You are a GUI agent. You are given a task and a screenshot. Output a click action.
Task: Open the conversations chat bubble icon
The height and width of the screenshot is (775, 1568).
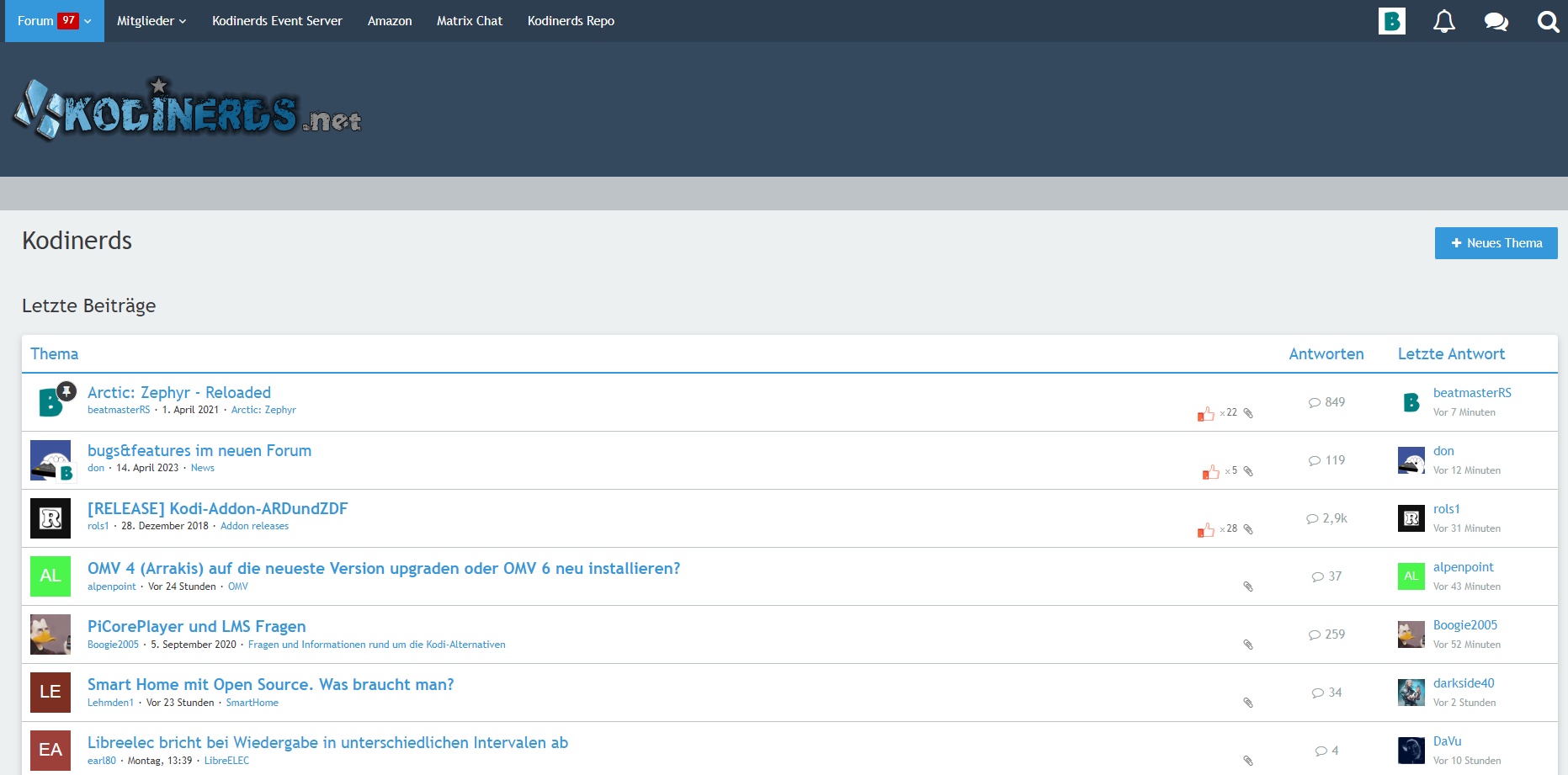click(x=1496, y=21)
